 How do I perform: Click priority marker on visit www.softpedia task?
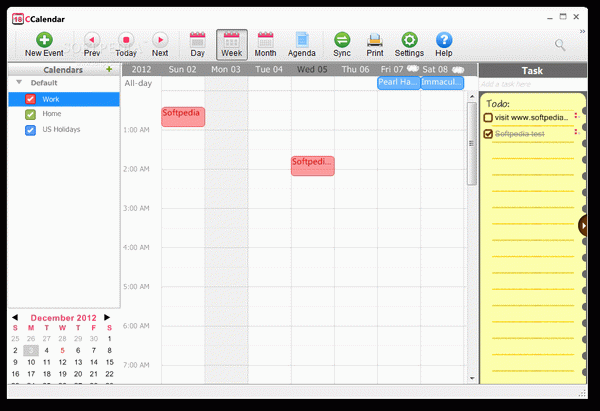click(576, 116)
